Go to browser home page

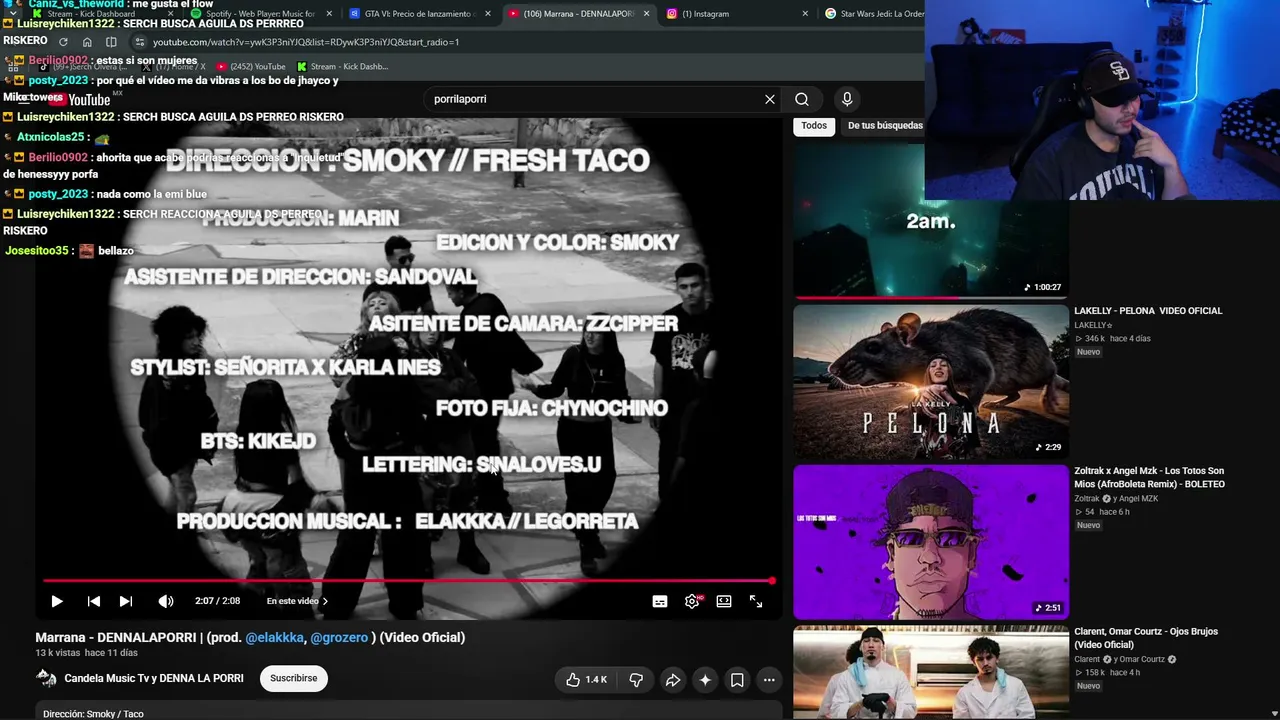pos(87,42)
